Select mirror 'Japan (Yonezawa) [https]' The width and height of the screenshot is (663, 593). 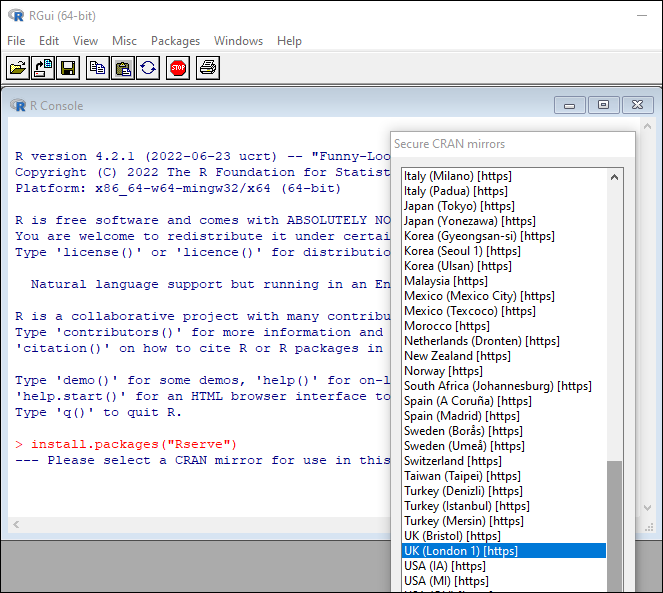(504, 221)
